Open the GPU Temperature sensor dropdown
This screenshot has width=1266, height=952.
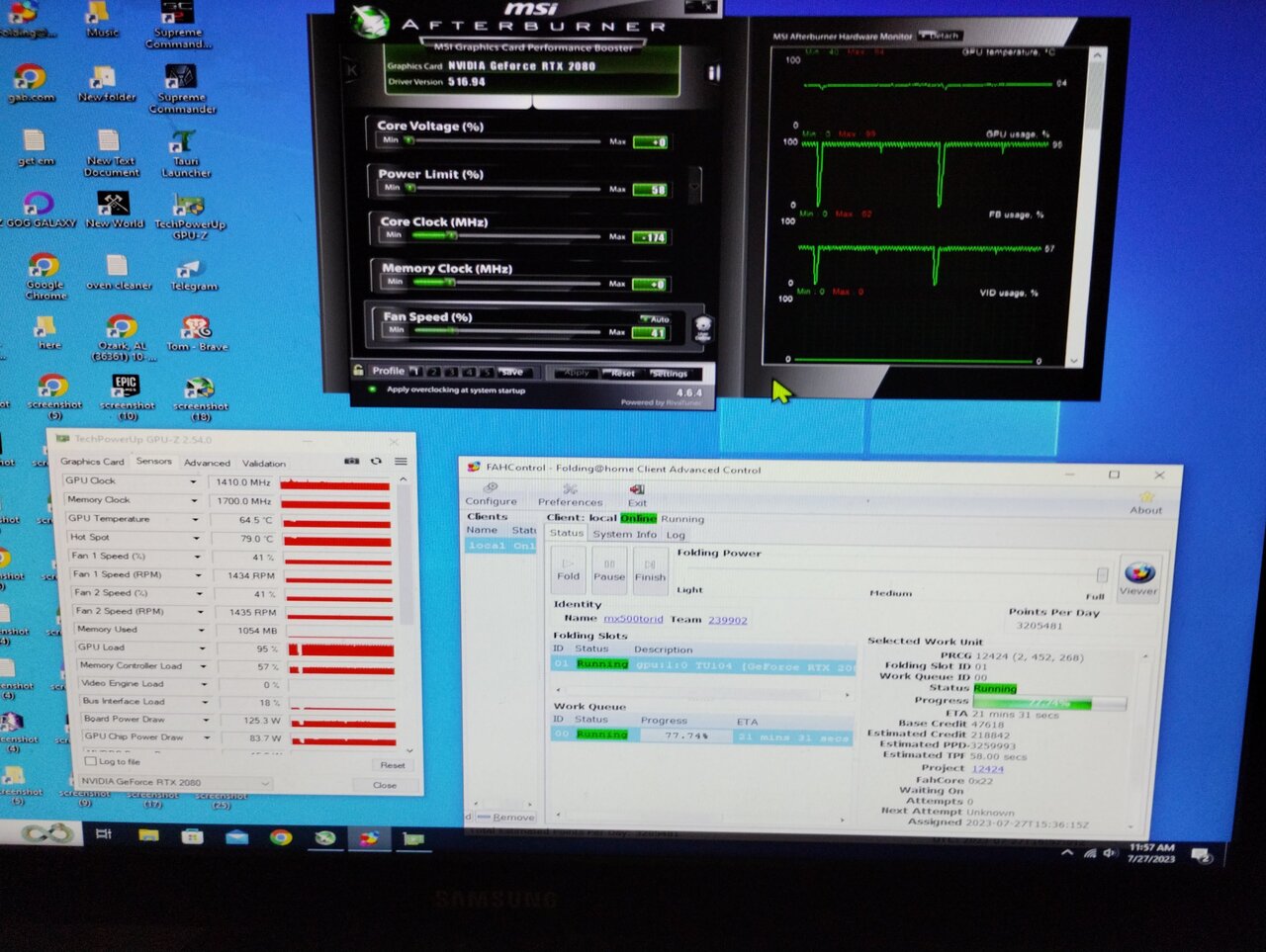point(195,519)
